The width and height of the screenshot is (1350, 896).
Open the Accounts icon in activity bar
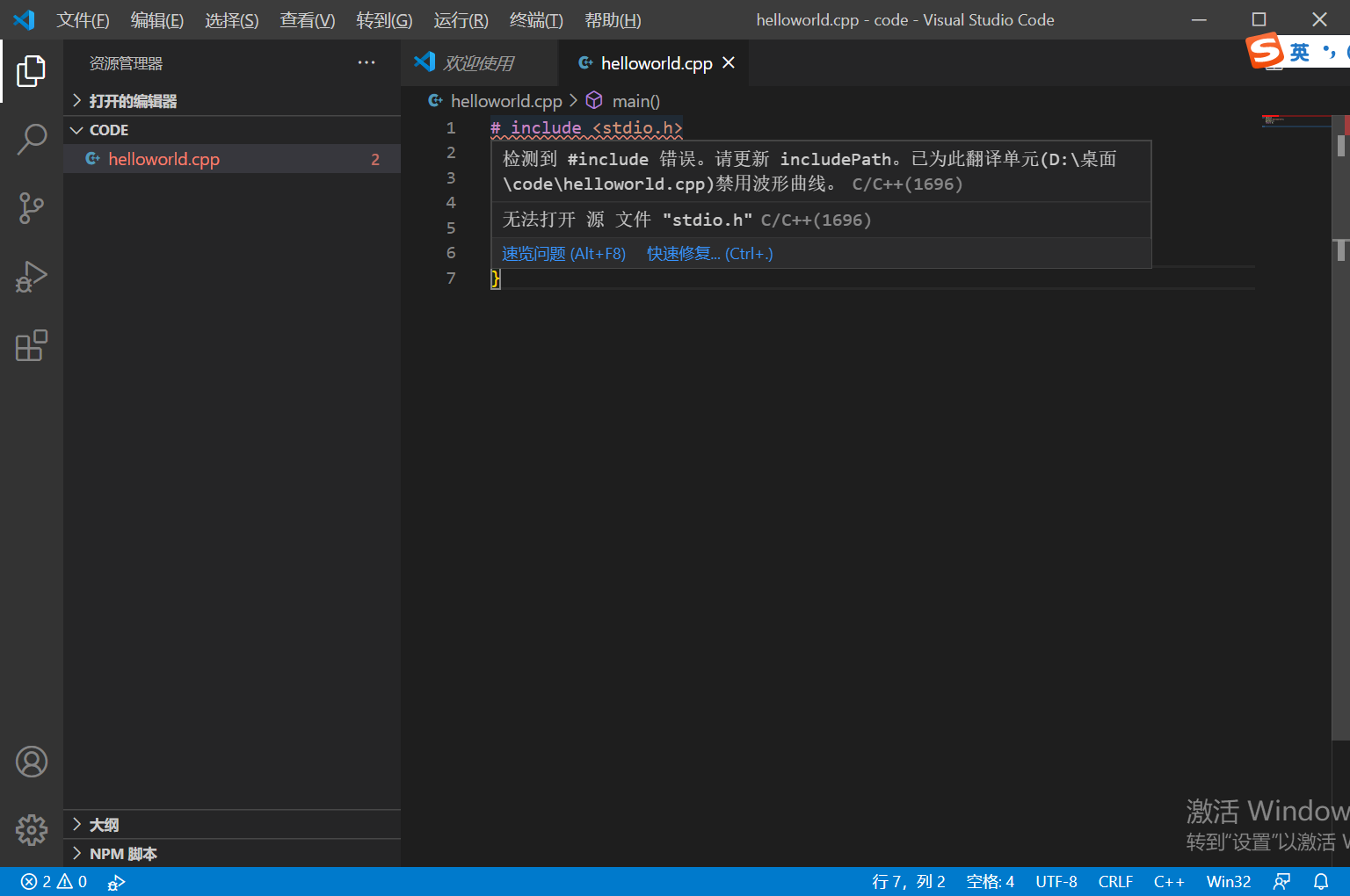32,762
